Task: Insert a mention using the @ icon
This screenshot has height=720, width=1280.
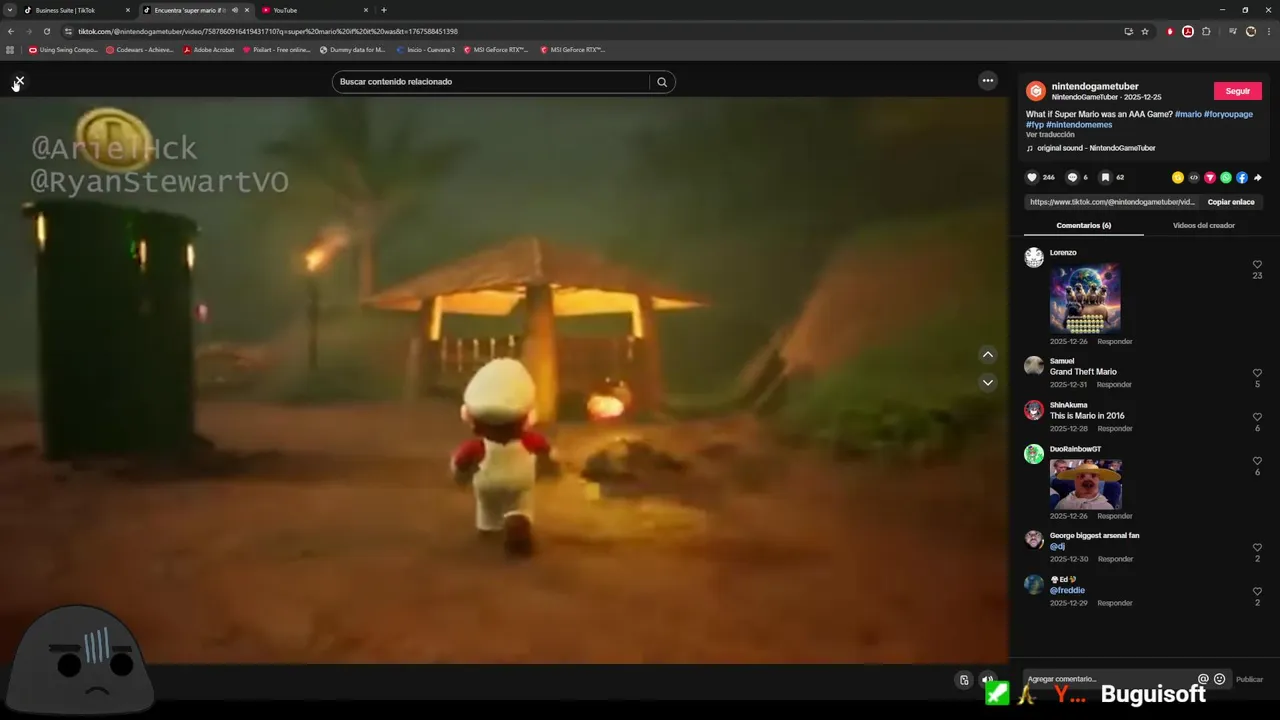Action: (1203, 679)
